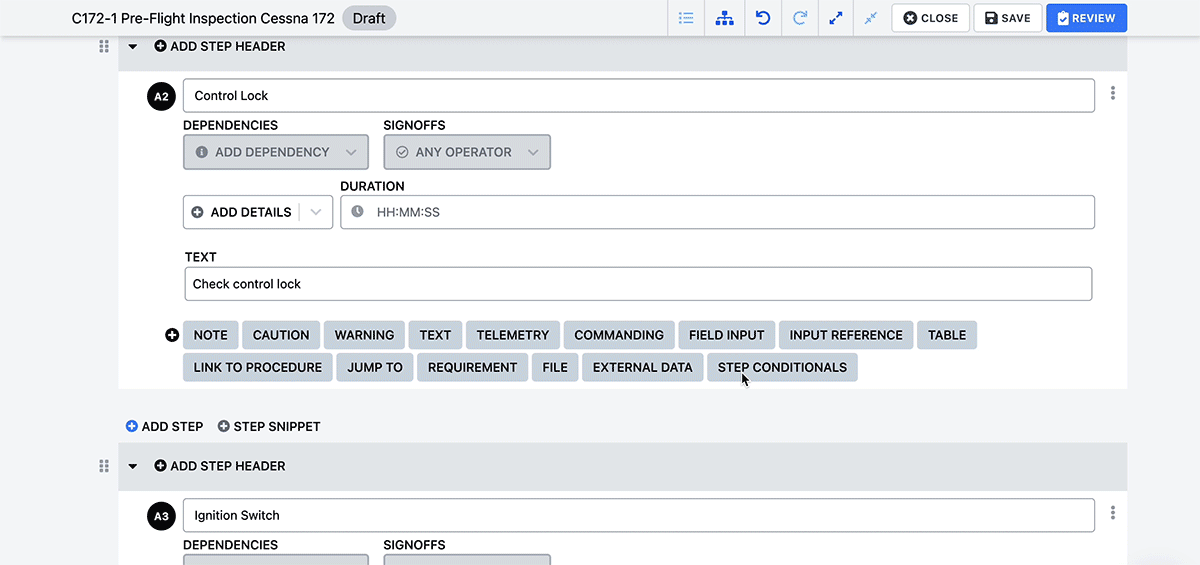Image resolution: width=1200 pixels, height=565 pixels.
Task: Edit the 'Check control lock' text field
Action: (638, 284)
